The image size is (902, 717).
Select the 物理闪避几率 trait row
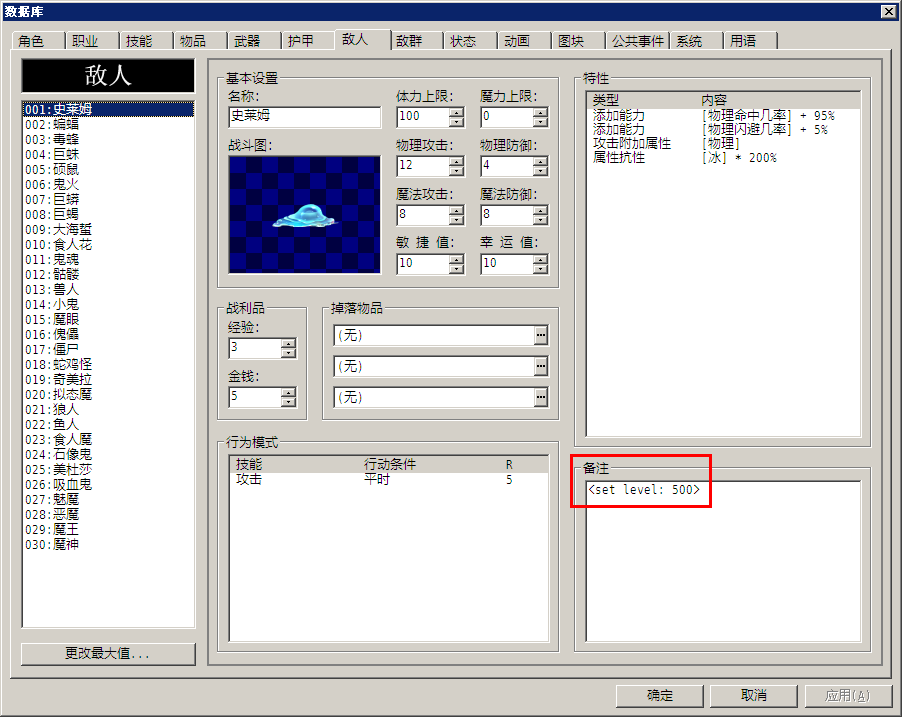coord(723,129)
